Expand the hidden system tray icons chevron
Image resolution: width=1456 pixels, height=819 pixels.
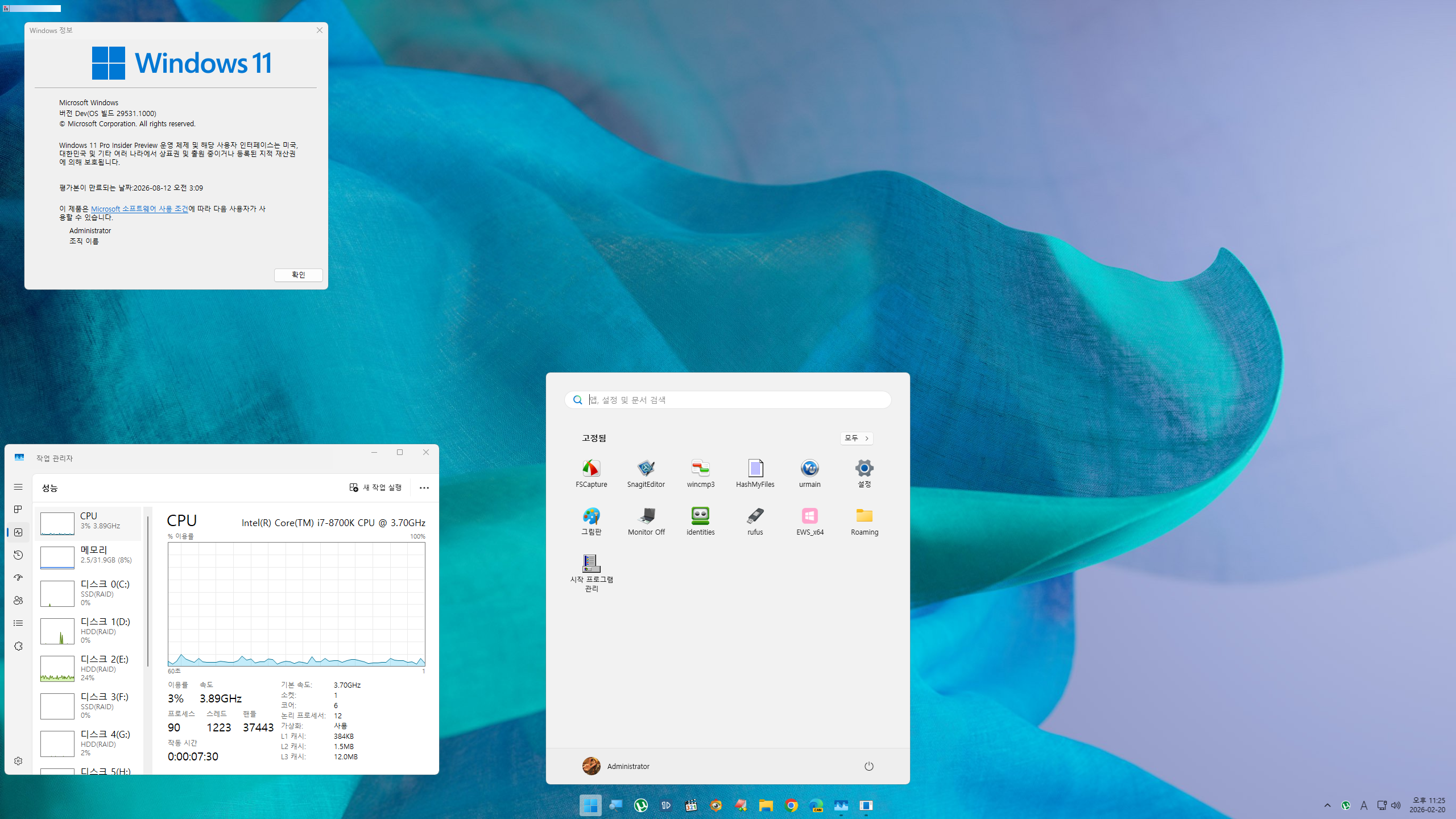(x=1327, y=805)
